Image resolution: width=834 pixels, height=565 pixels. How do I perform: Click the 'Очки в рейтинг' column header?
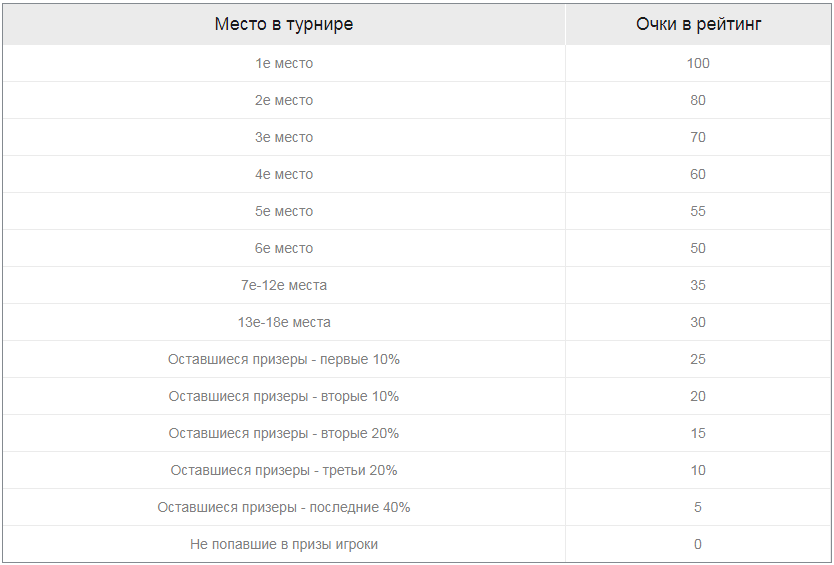698,24
